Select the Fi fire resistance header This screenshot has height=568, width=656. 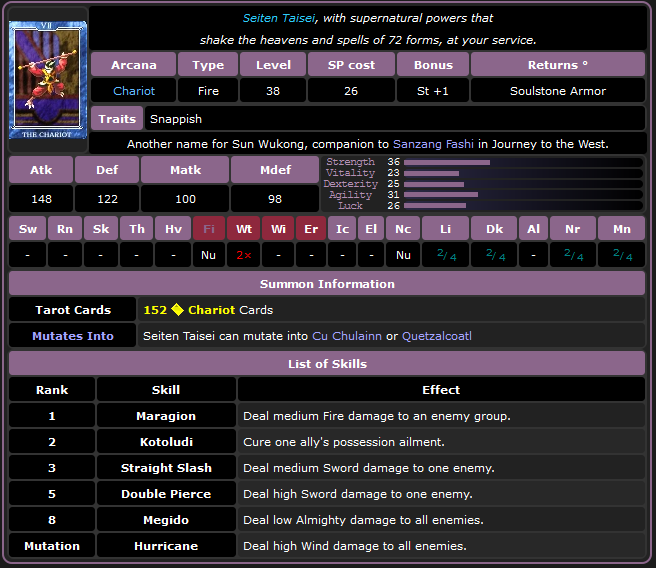(209, 229)
